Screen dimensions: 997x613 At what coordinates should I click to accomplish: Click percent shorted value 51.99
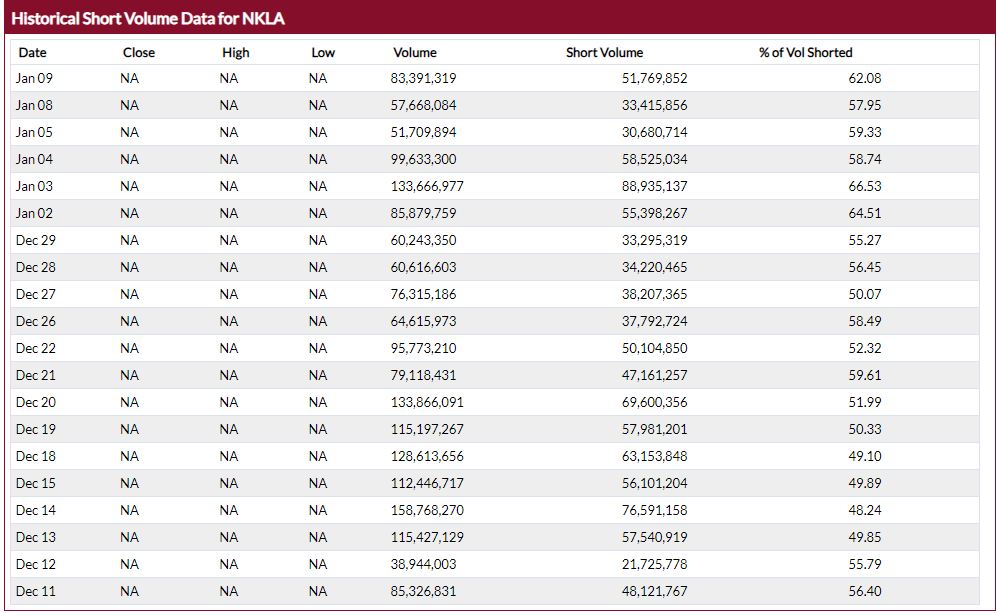(865, 403)
